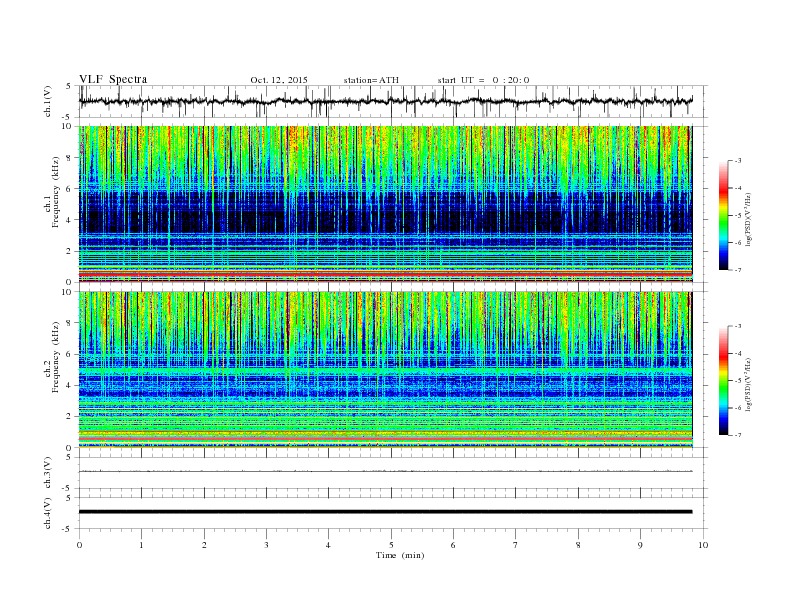Click the '-7' value on lower colorbar
The width and height of the screenshot is (792, 612).
click(x=738, y=435)
